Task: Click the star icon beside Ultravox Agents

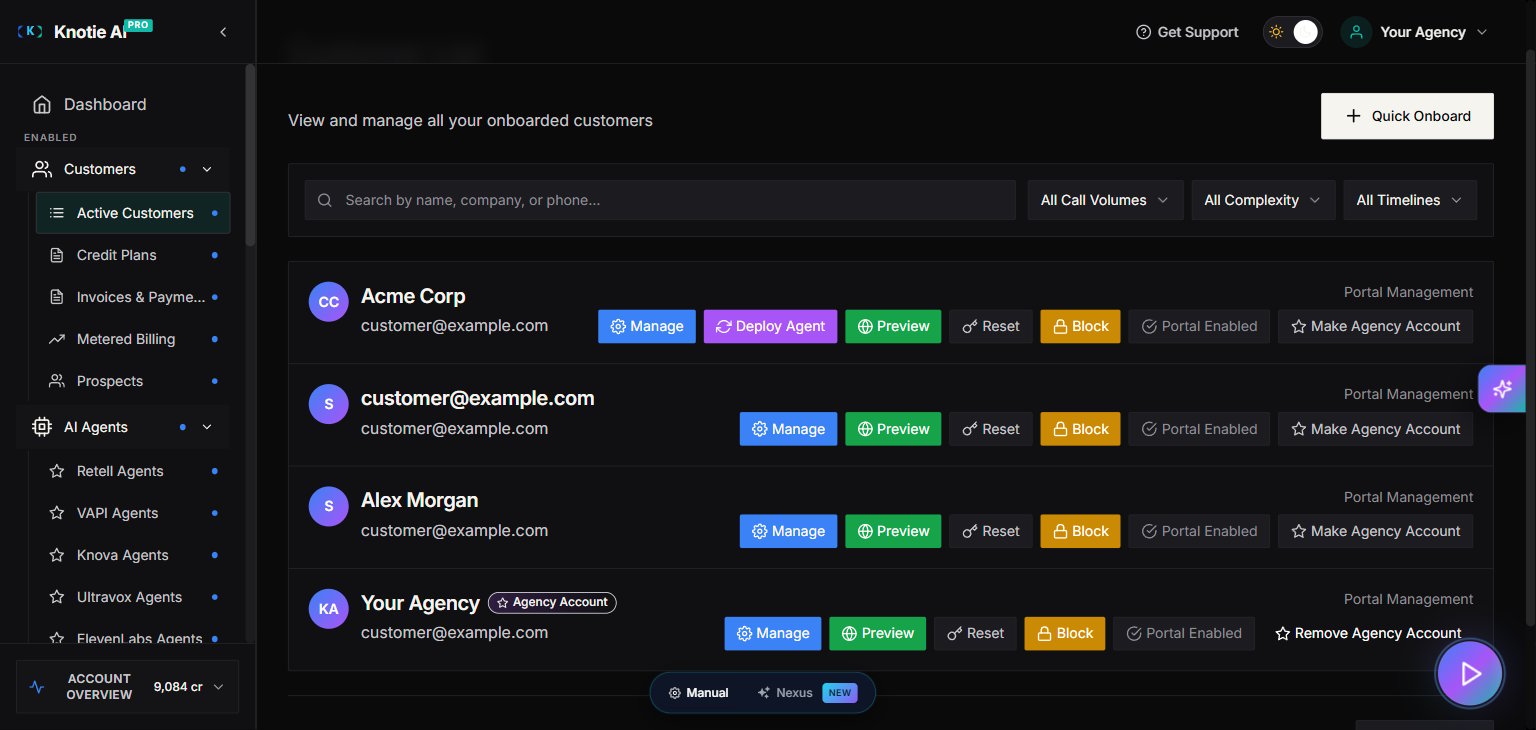Action: point(57,597)
